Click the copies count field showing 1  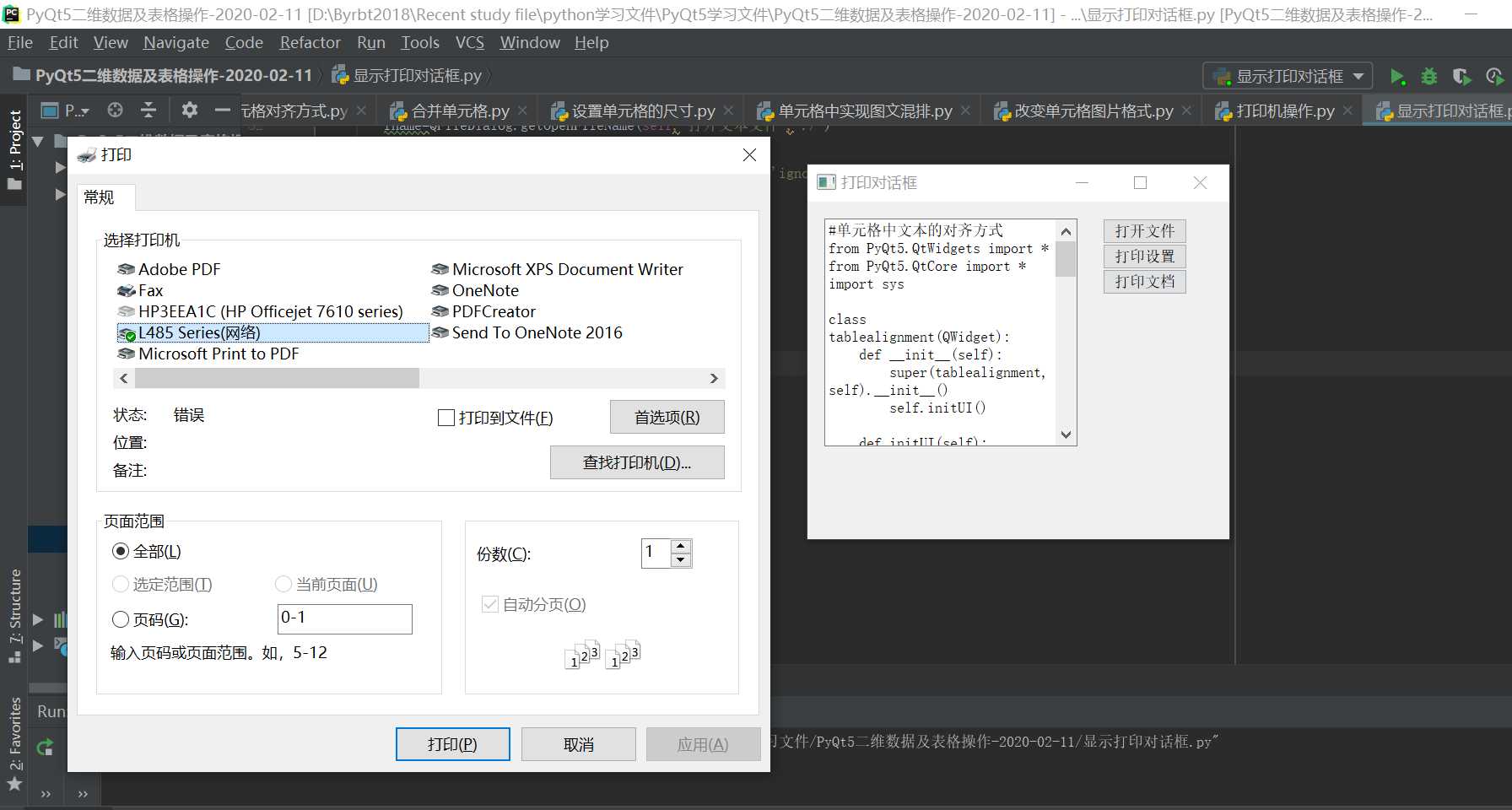(656, 553)
